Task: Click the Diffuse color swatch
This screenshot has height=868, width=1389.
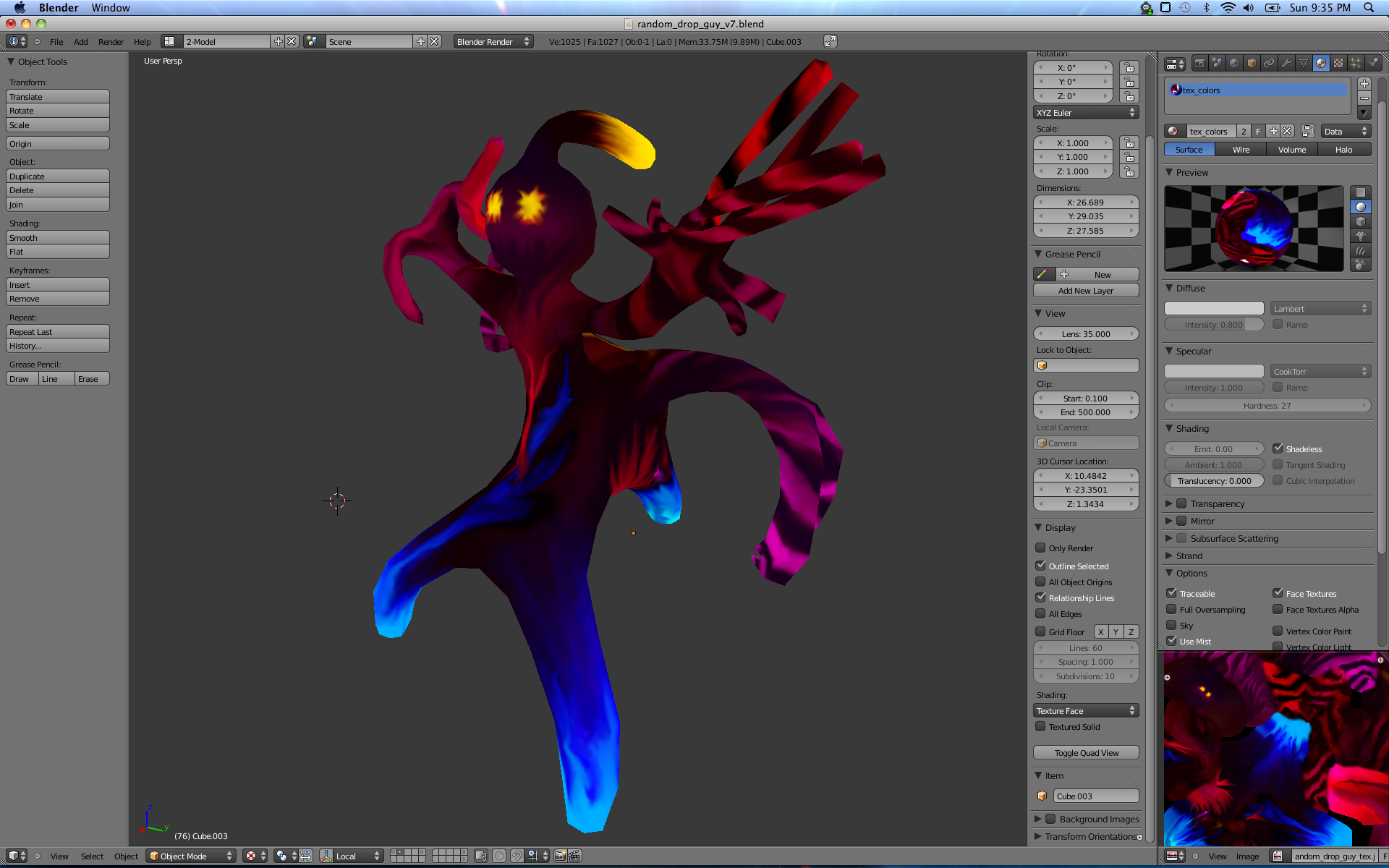Action: click(1213, 309)
